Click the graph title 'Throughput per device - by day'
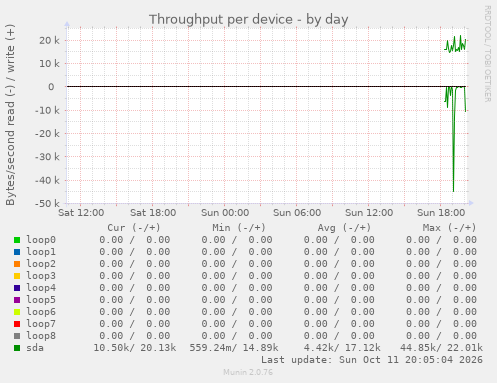This screenshot has width=497, height=383. point(248,20)
